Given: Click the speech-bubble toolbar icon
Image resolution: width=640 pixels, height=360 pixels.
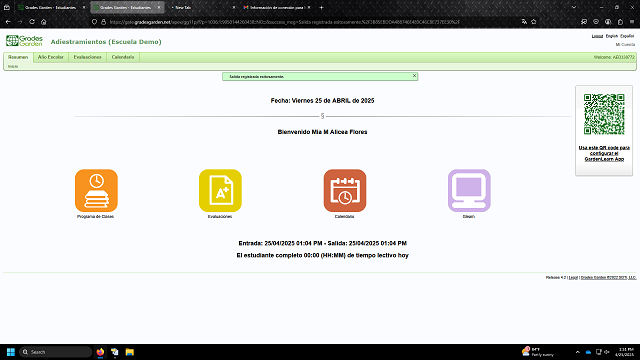Looking at the screenshot, I should (584, 22).
